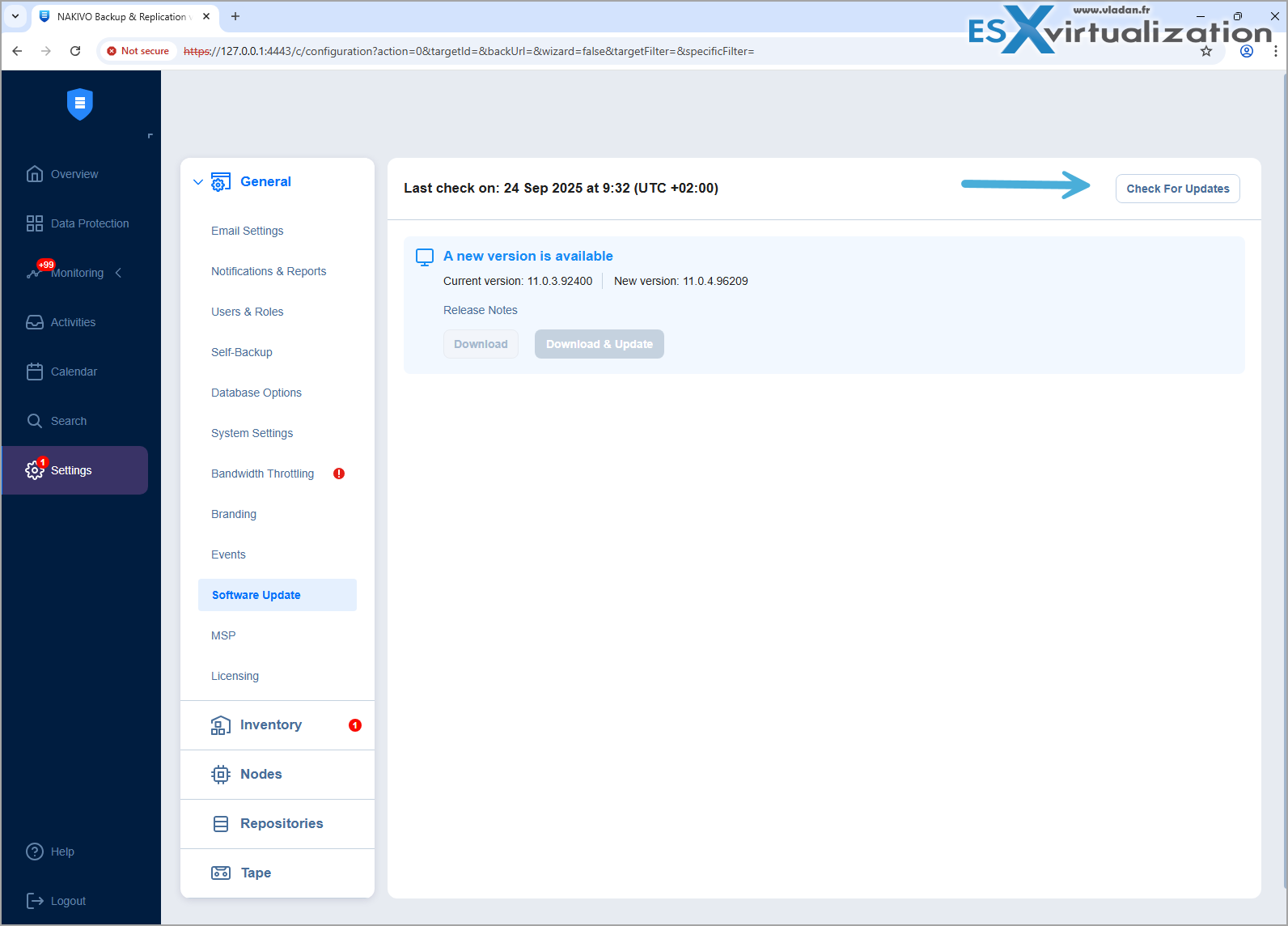Open MSP settings
The height and width of the screenshot is (926, 1288).
pyautogui.click(x=223, y=635)
